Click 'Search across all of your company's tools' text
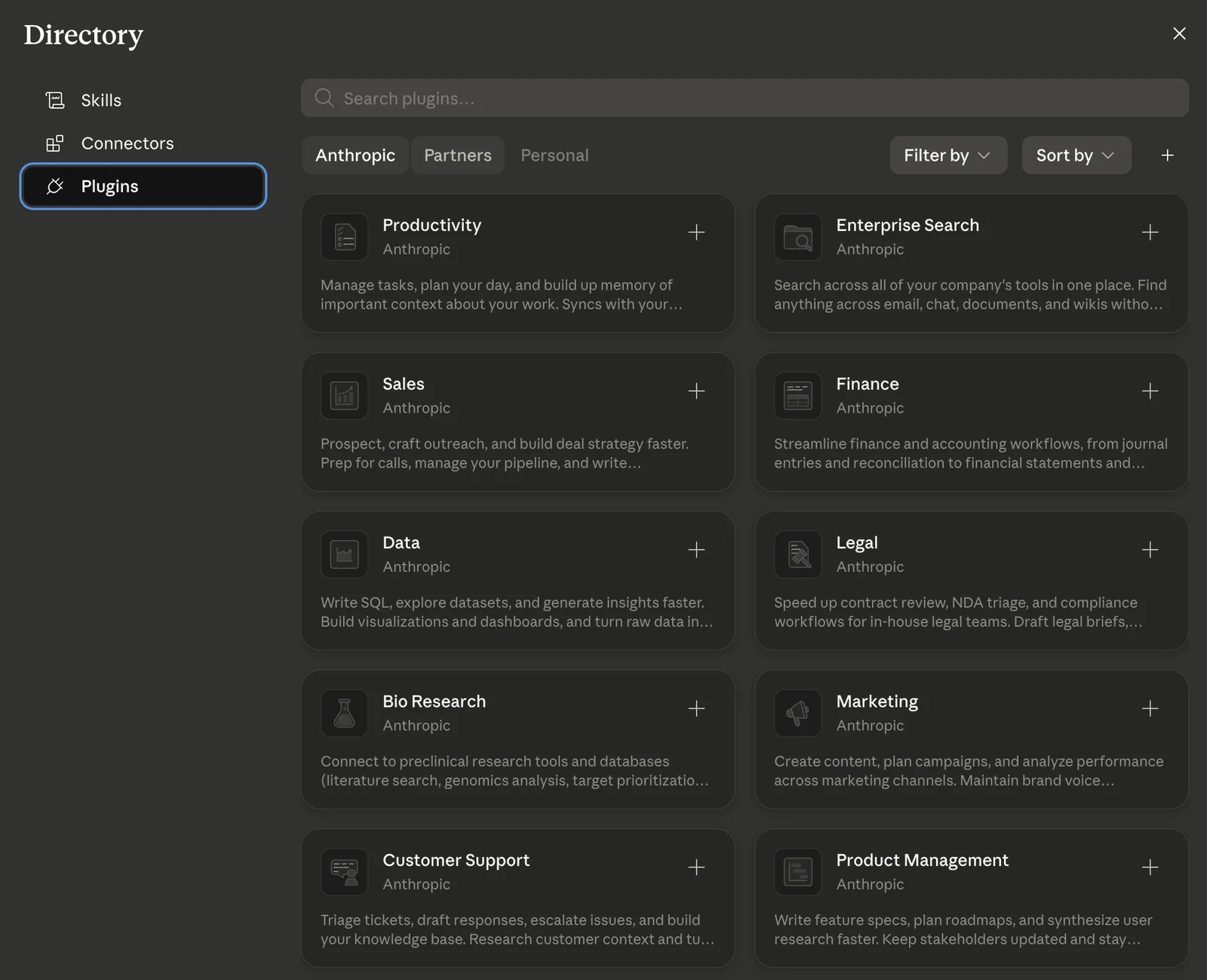Image resolution: width=1207 pixels, height=980 pixels. 970,295
